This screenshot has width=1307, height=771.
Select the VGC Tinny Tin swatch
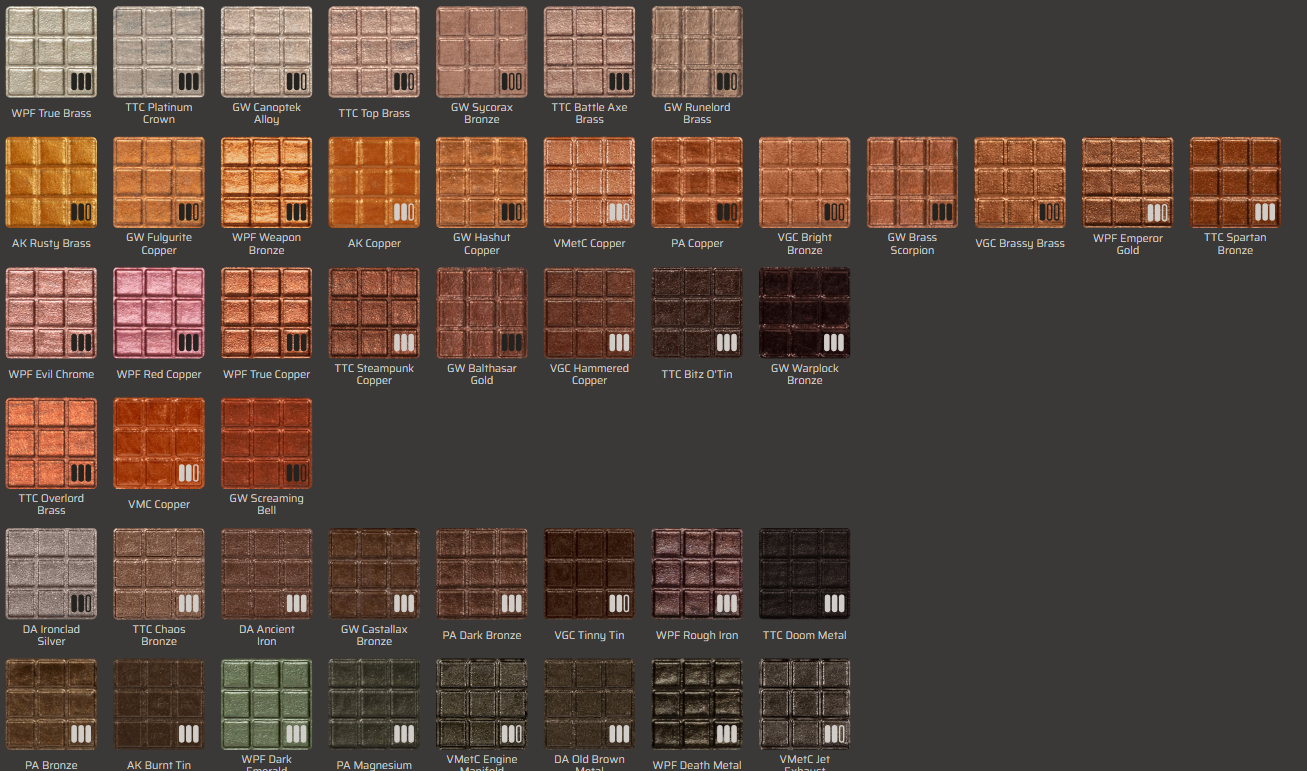[x=590, y=574]
